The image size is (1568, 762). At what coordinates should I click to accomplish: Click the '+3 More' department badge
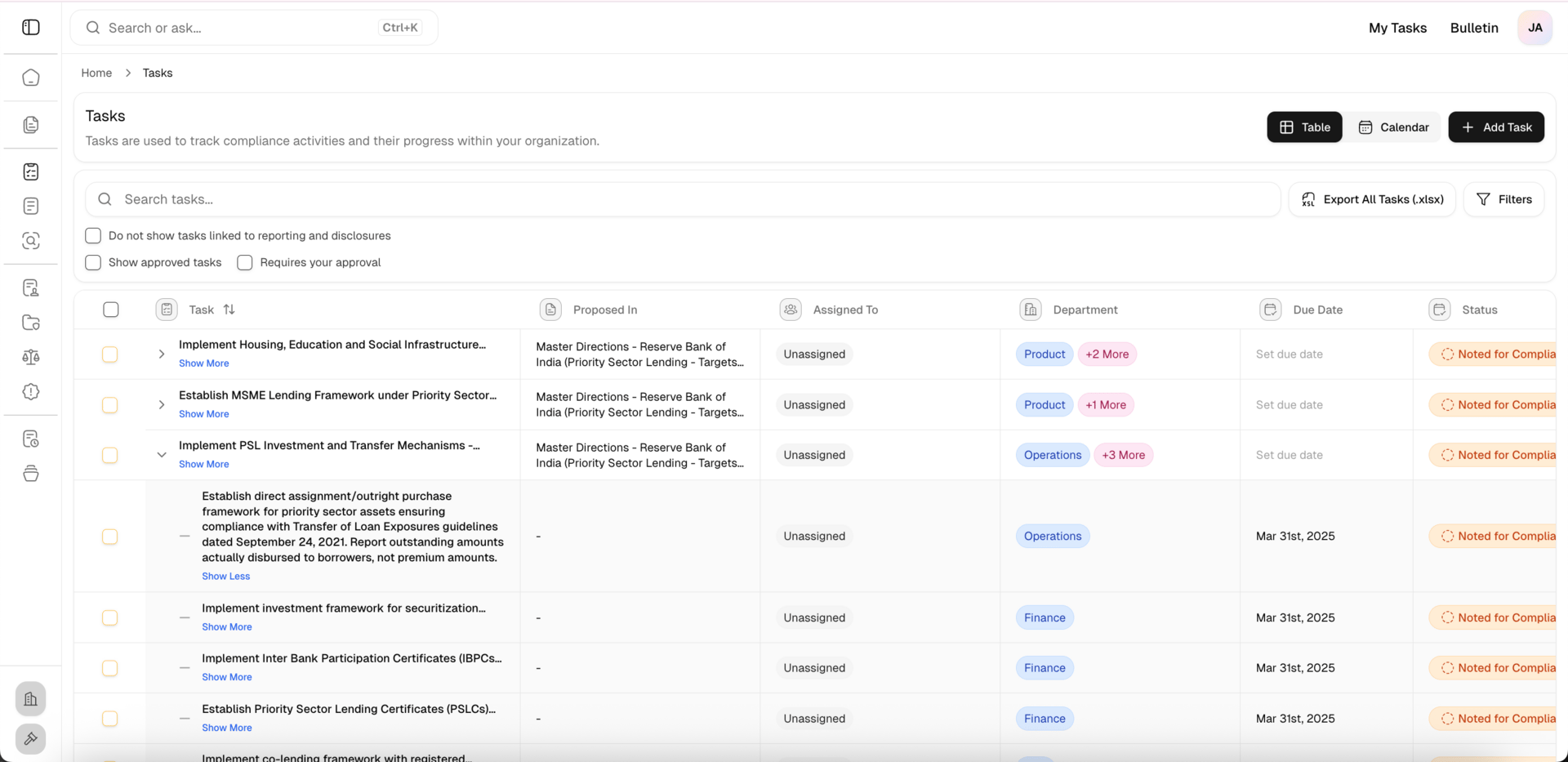point(1124,455)
